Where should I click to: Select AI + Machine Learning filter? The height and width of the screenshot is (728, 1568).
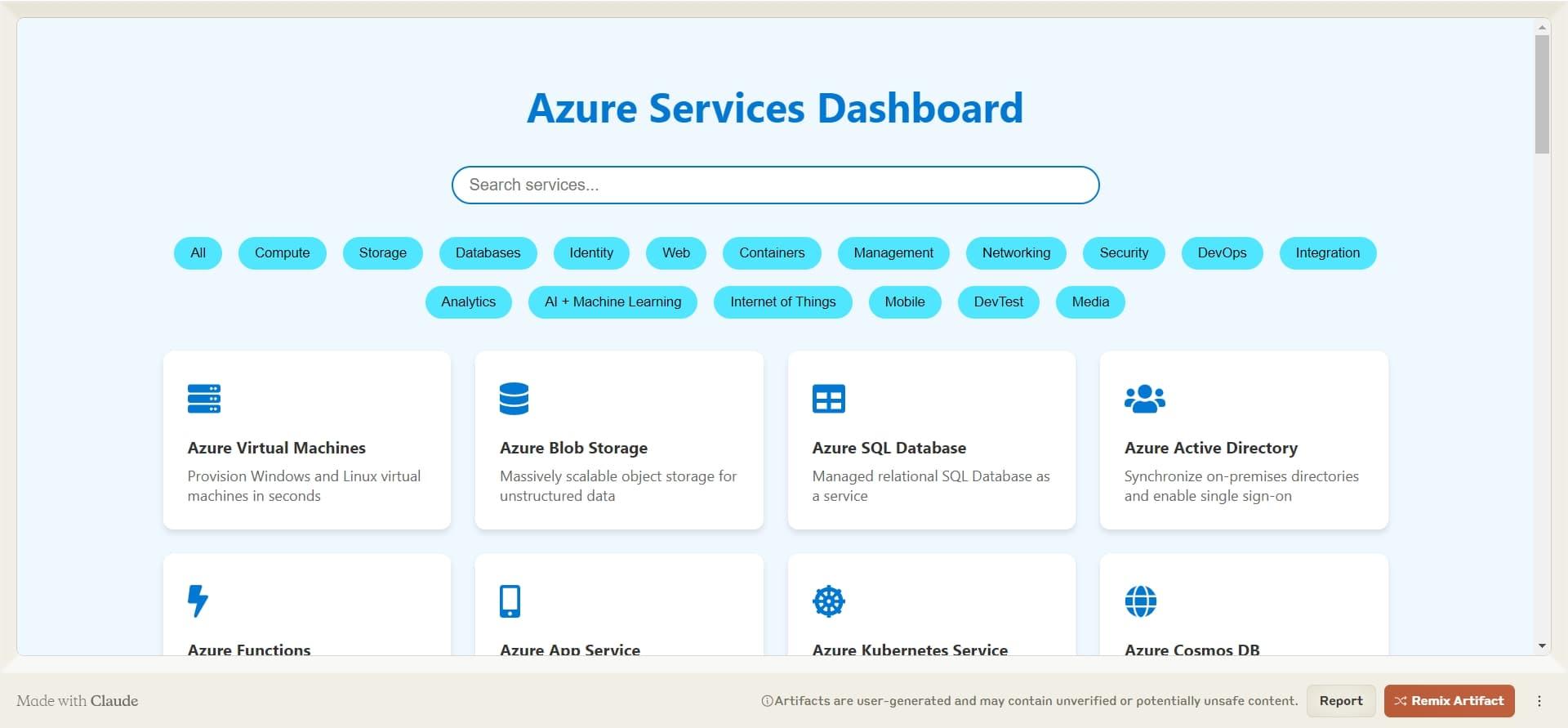(612, 302)
